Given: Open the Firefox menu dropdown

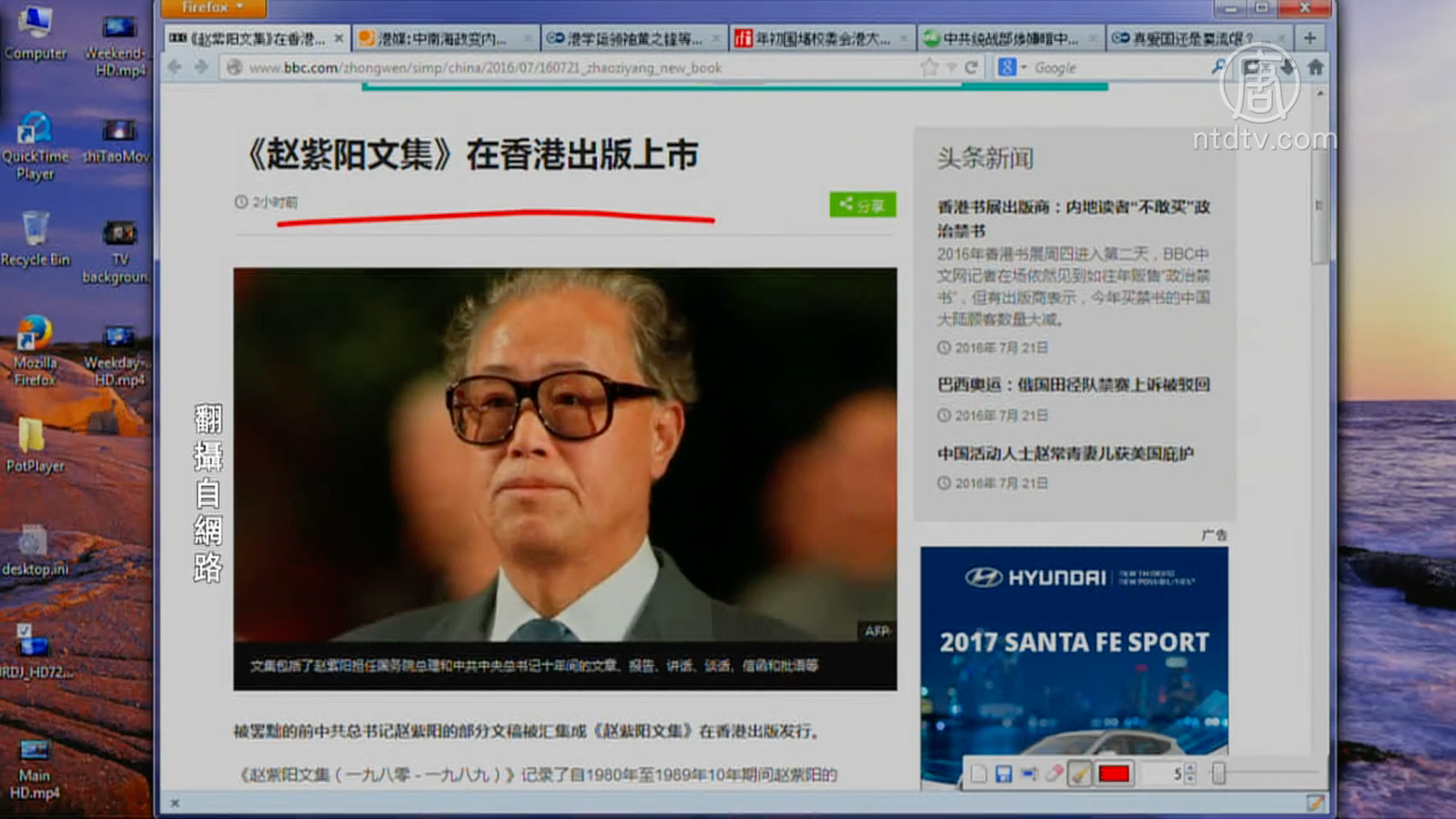Looking at the screenshot, I should [x=214, y=8].
